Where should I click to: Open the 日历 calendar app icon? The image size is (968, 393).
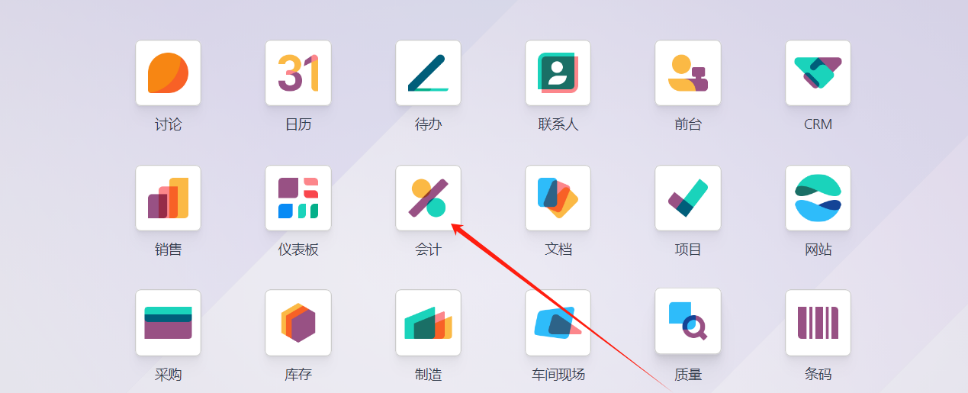click(298, 73)
